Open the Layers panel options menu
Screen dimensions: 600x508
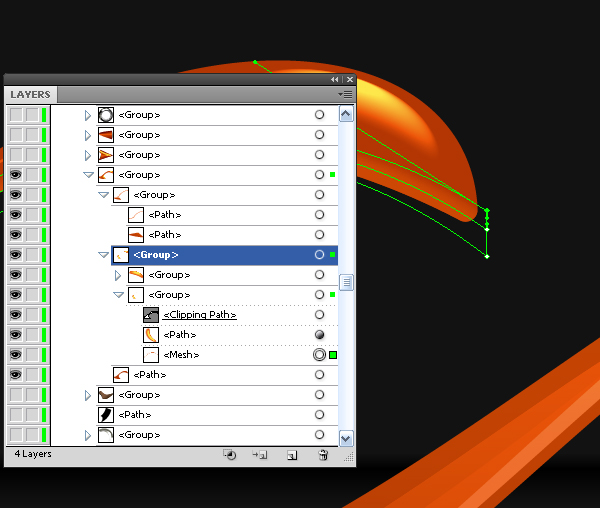pyautogui.click(x=345, y=94)
